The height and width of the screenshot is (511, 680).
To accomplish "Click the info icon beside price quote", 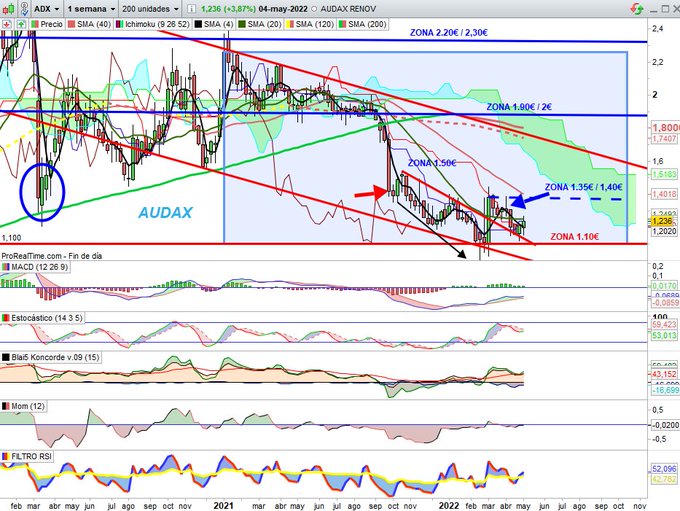I will pos(192,9).
